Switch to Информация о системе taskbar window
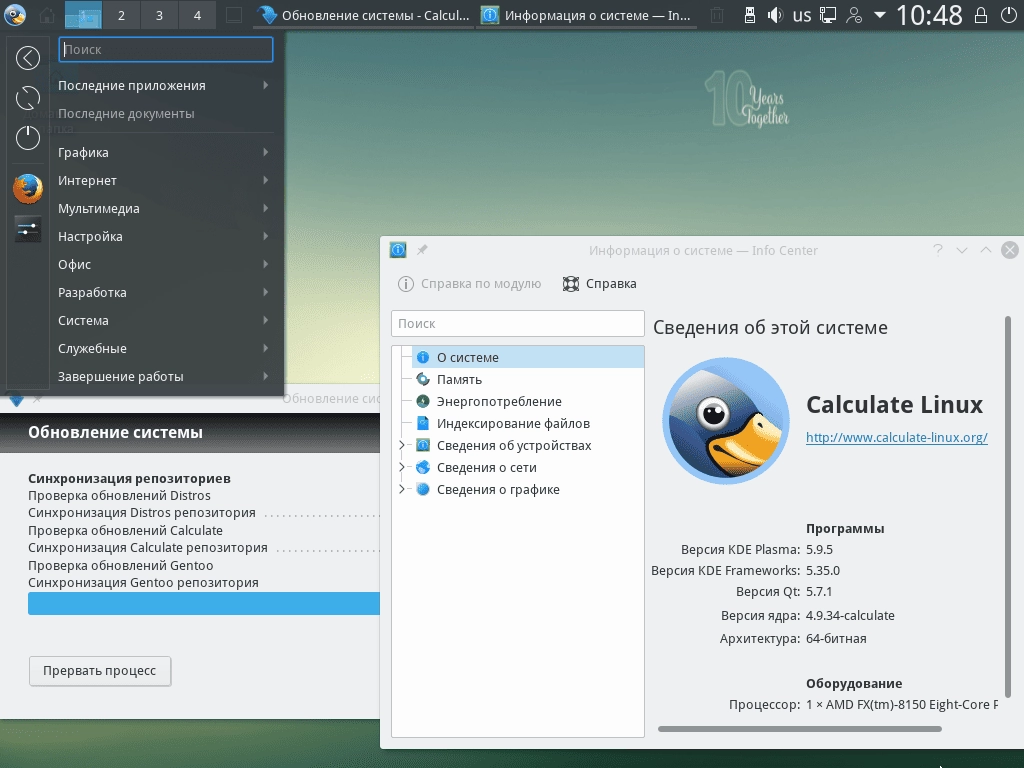This screenshot has width=1024, height=768. [586, 14]
